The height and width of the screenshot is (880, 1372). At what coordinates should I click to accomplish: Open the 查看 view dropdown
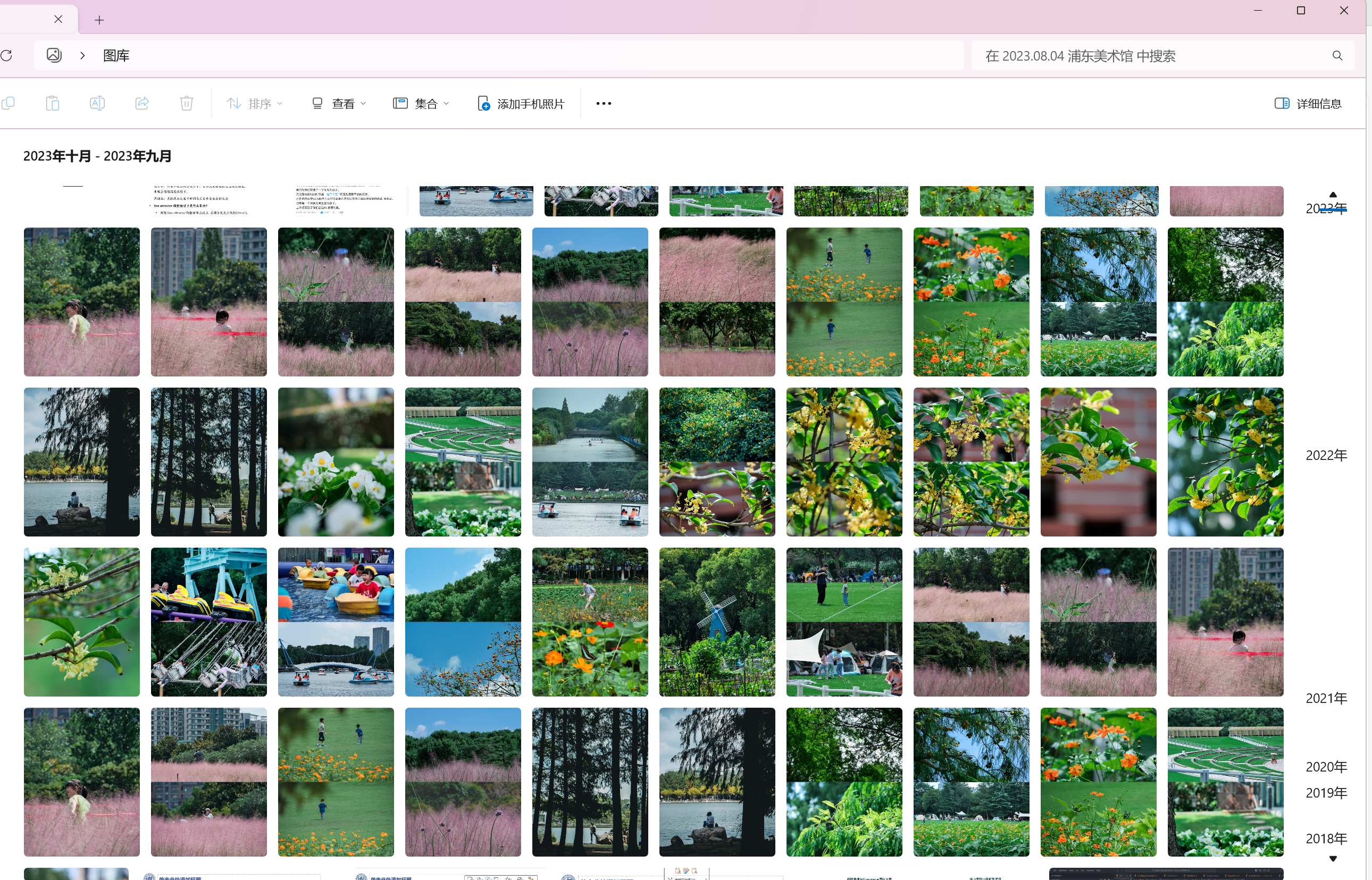(339, 104)
